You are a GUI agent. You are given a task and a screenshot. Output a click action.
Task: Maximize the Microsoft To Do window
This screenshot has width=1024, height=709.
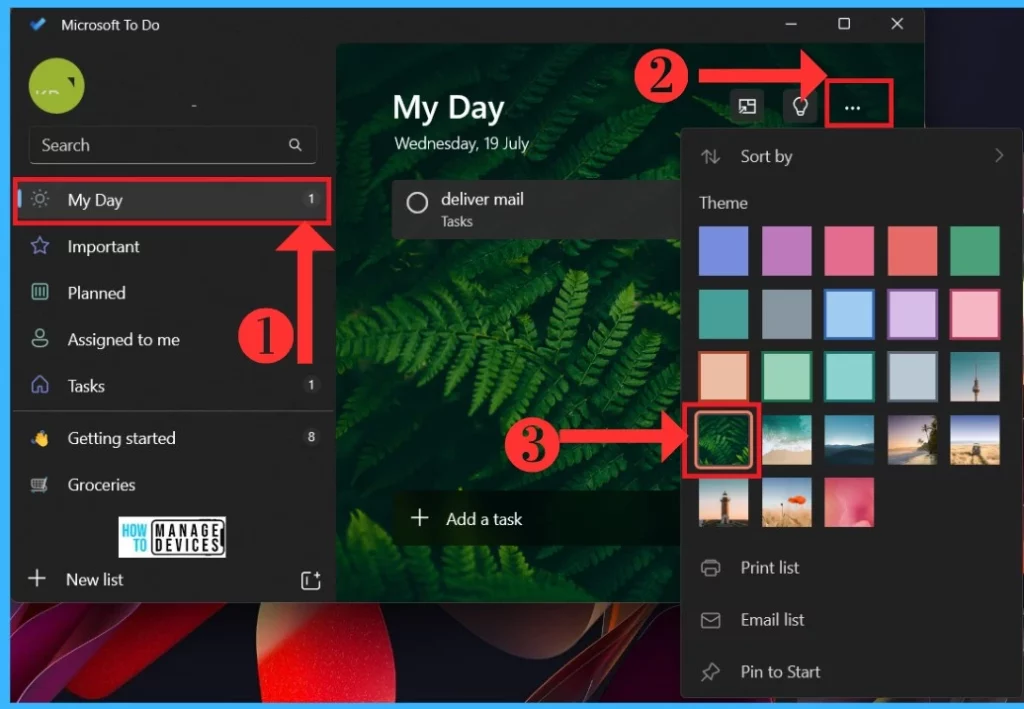pos(844,24)
